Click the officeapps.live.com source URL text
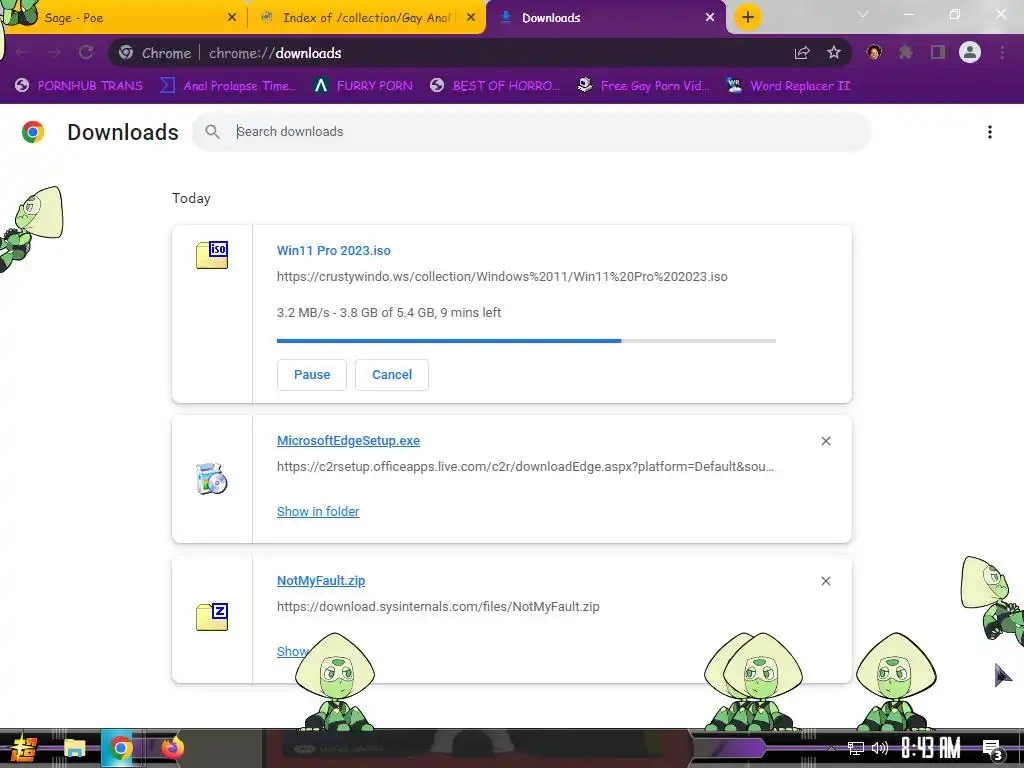 point(525,467)
